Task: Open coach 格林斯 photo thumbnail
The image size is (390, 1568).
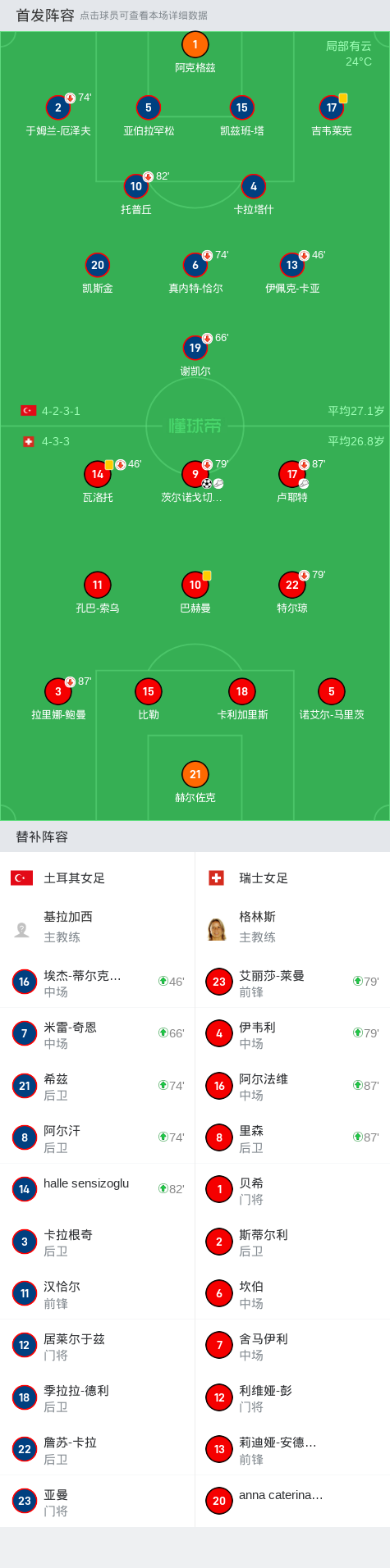Action: [217, 929]
